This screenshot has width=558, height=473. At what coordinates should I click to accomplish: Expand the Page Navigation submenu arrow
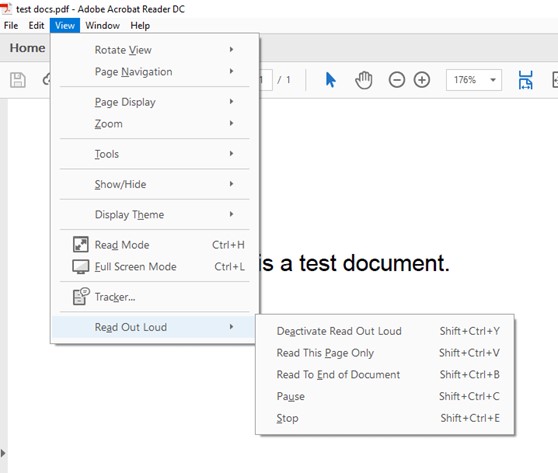point(232,71)
